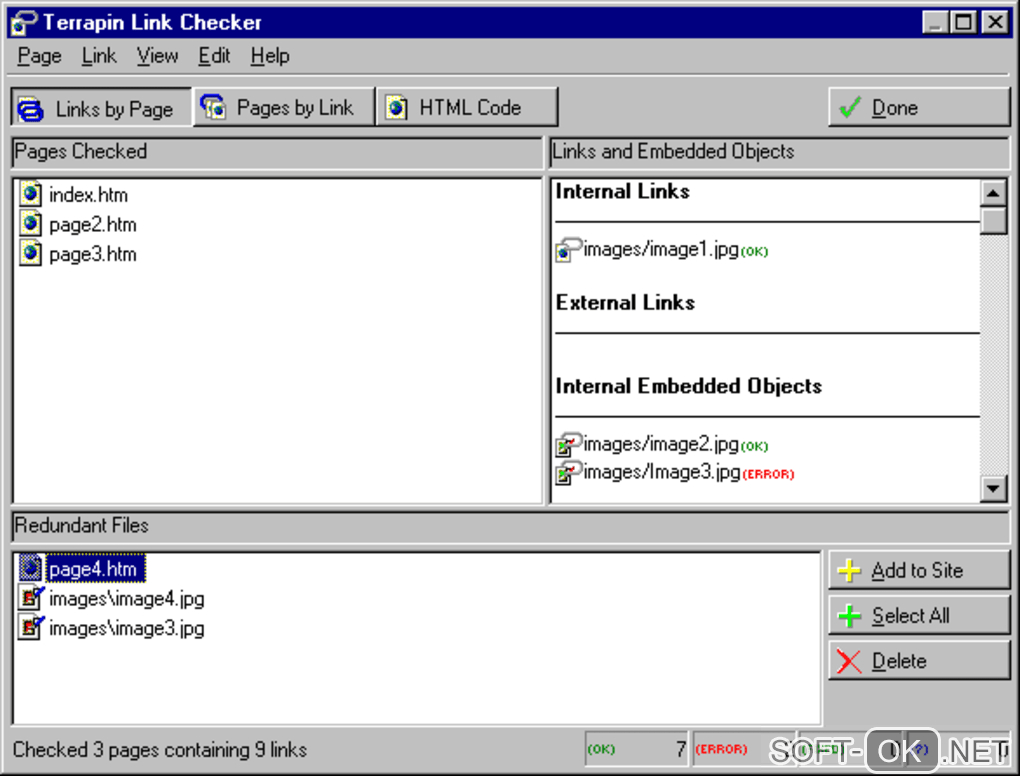This screenshot has height=776, width=1020.
Task: Click the Done button
Action: pos(919,107)
